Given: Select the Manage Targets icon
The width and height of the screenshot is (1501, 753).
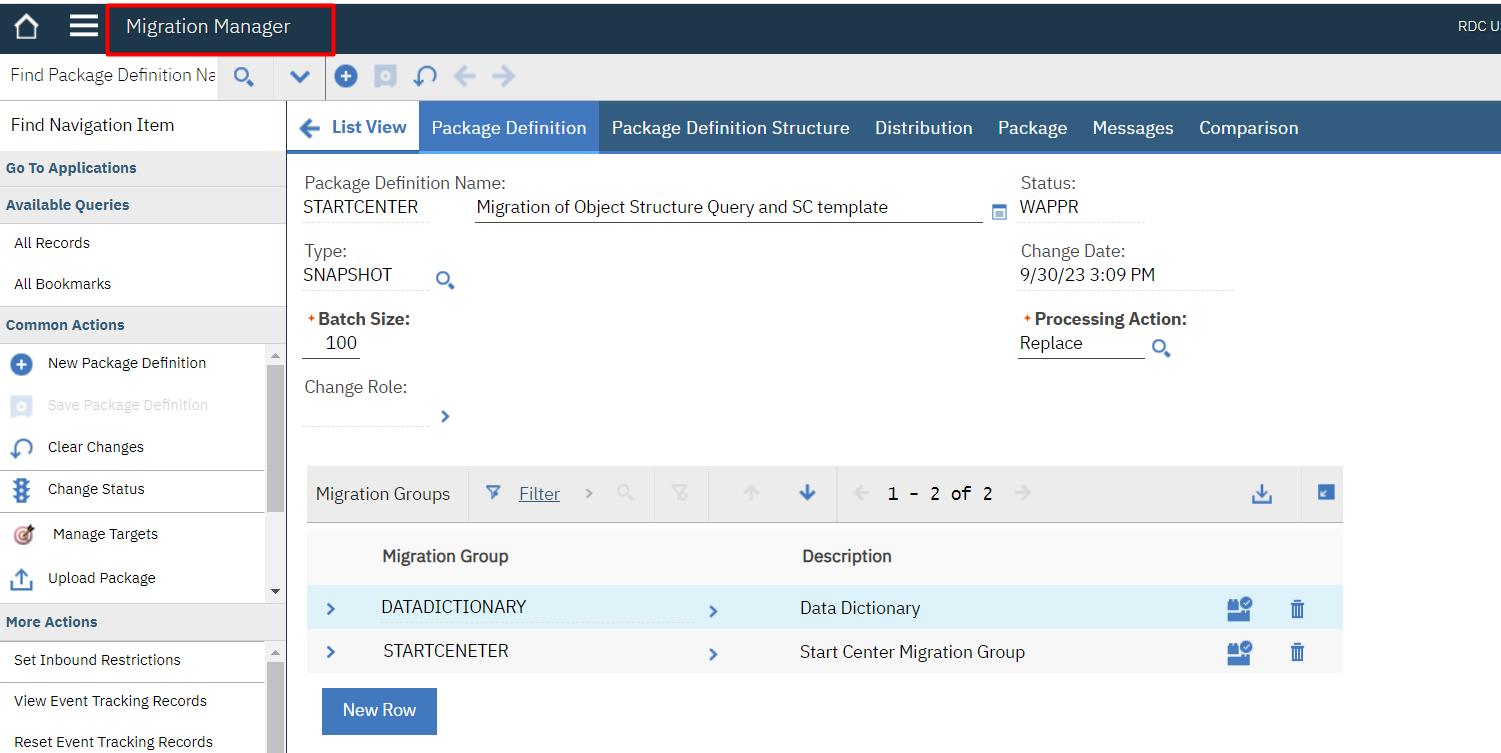Looking at the screenshot, I should pyautogui.click(x=22, y=533).
